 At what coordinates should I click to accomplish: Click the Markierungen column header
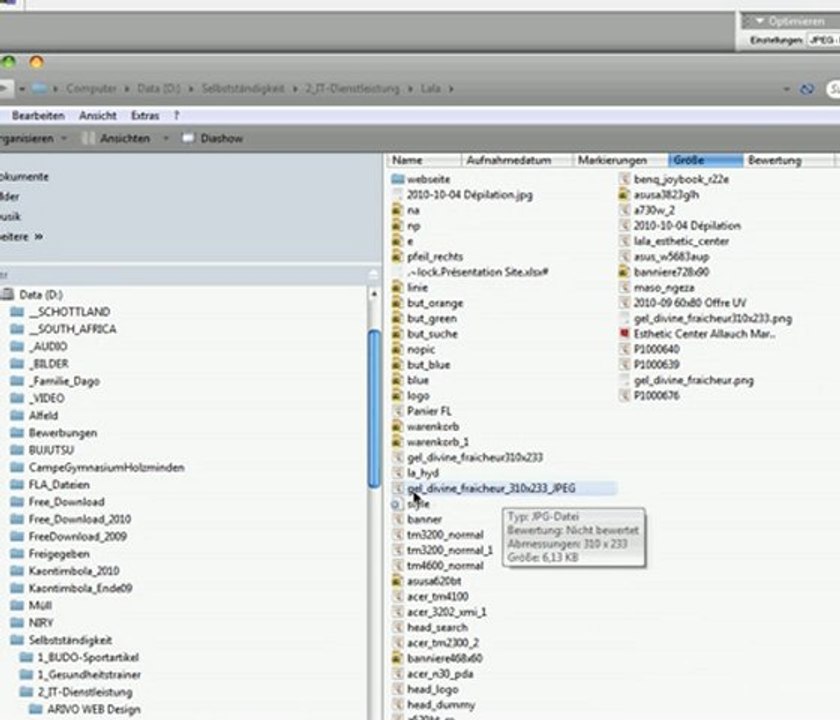620,160
